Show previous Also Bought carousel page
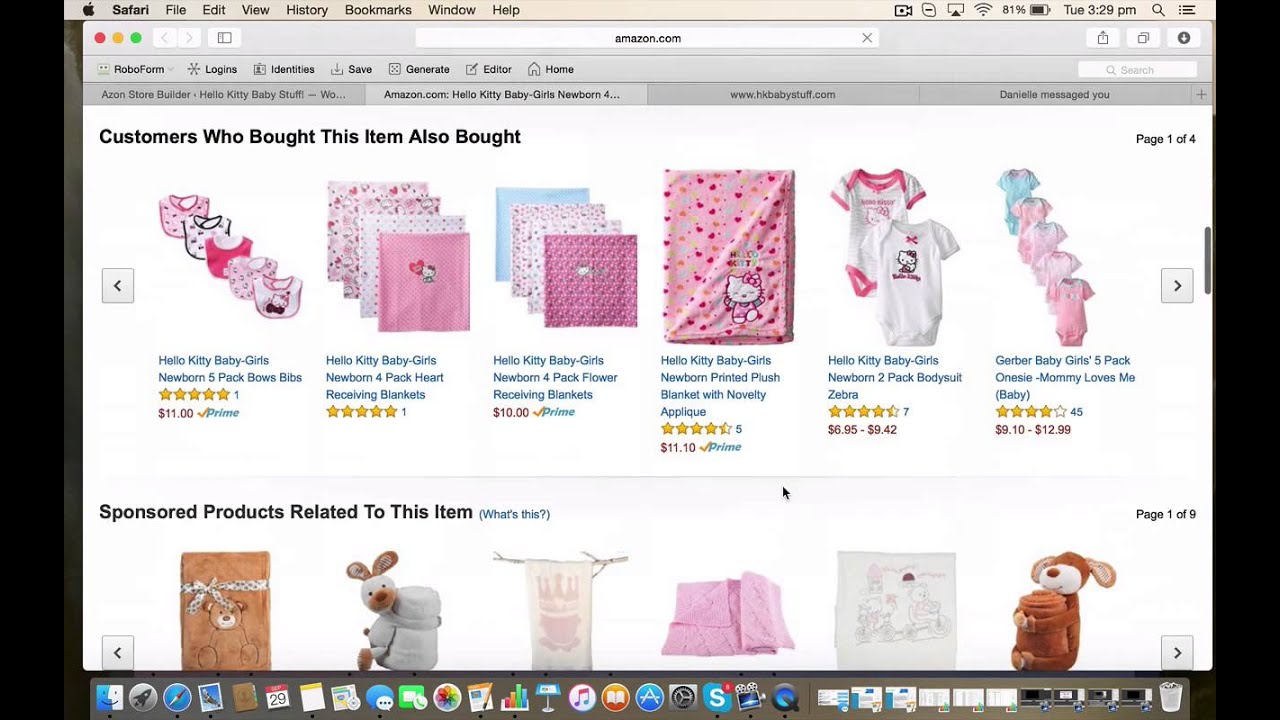 click(117, 285)
